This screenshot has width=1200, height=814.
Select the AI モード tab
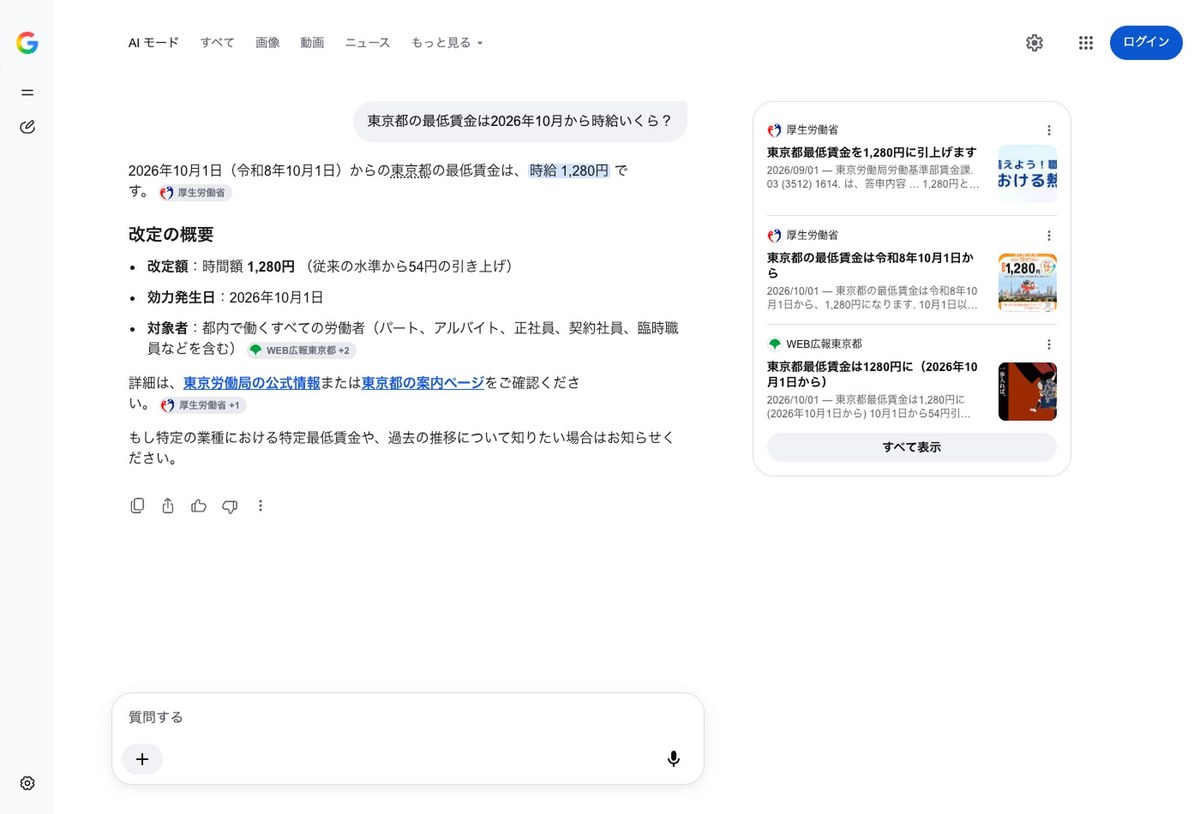153,43
